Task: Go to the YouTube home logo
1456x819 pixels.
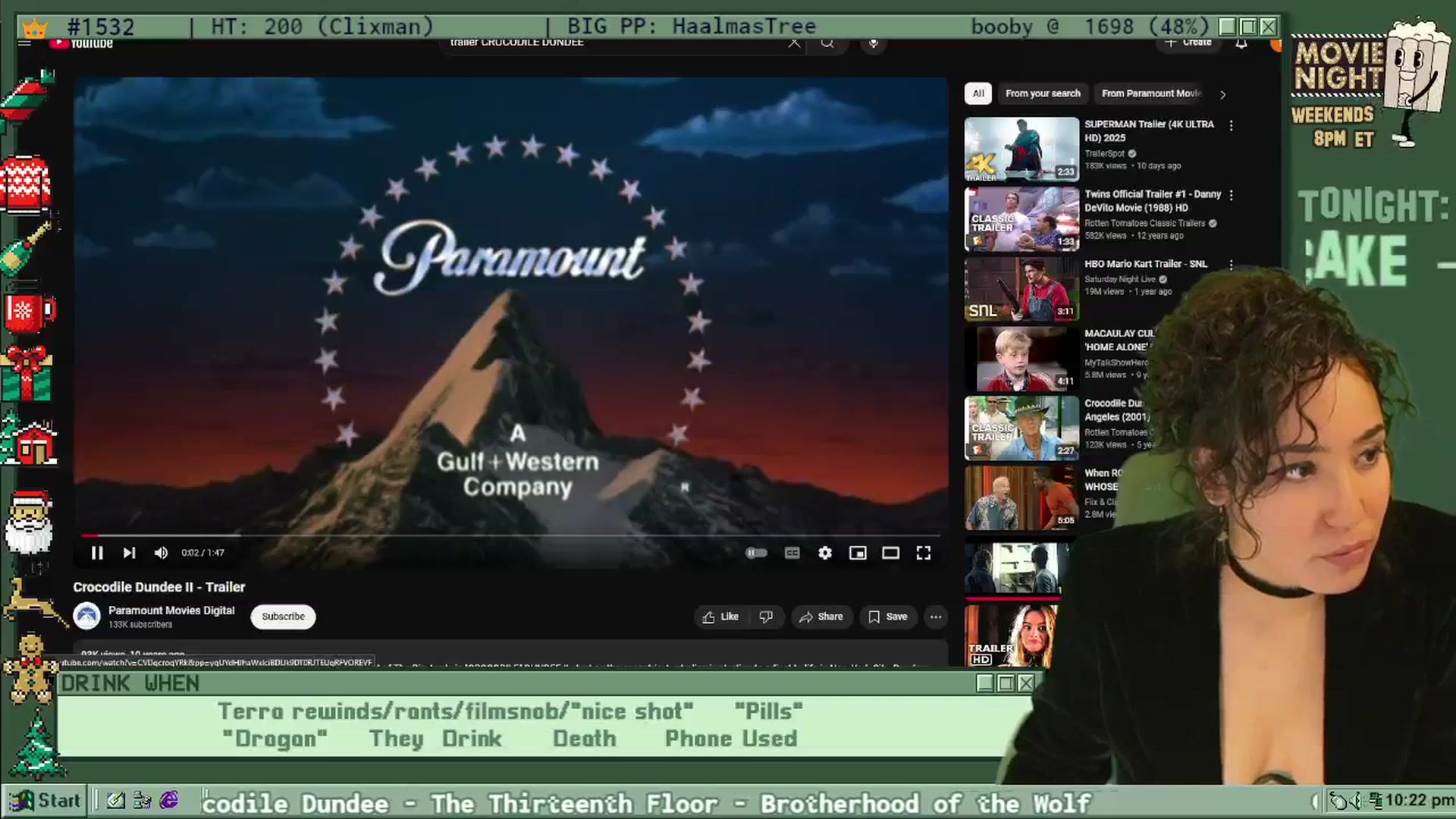Action: (81, 43)
